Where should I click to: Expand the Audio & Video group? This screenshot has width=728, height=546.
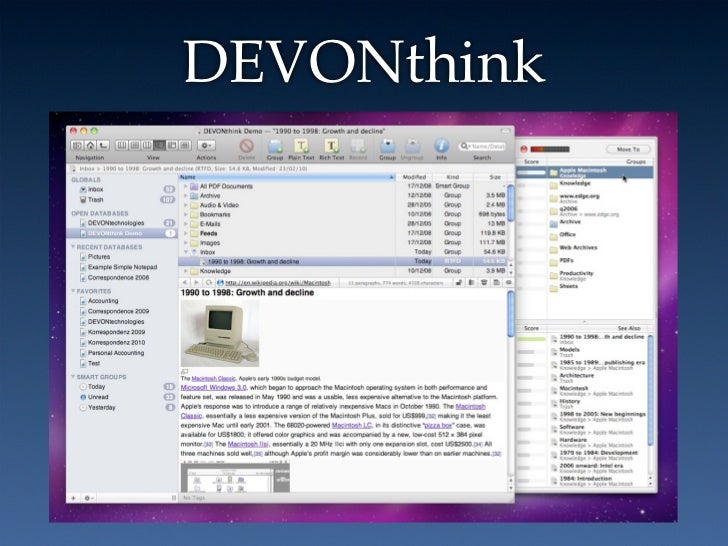(x=185, y=205)
